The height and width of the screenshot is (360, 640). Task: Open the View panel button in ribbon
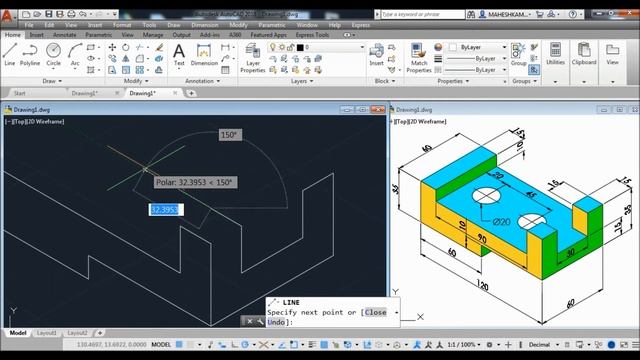612,55
